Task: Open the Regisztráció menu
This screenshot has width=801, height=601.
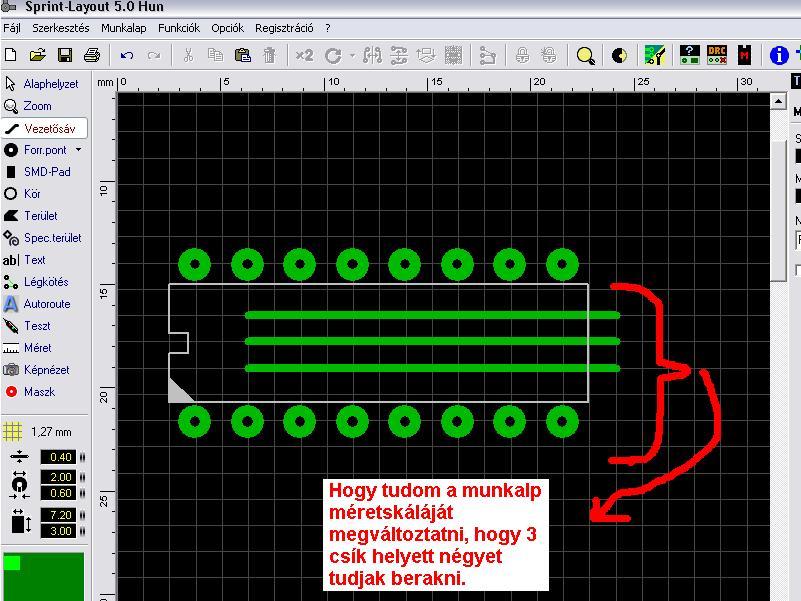Action: (284, 28)
